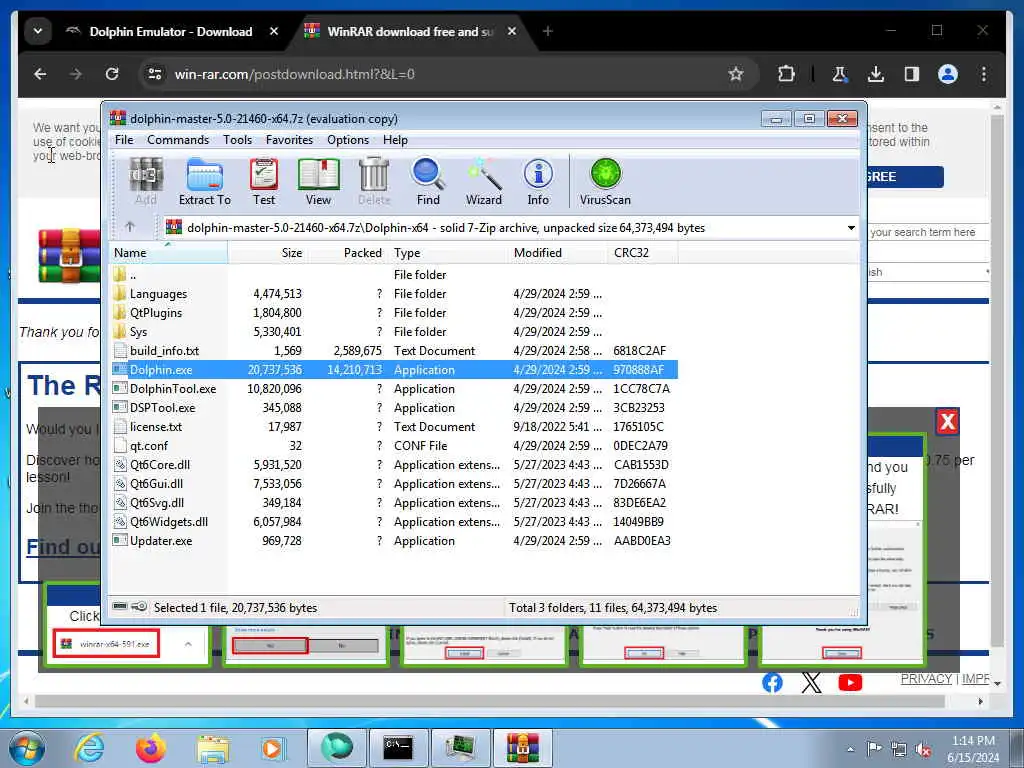Select license.txt file
Viewport: 1024px width, 768px height.
click(394, 426)
